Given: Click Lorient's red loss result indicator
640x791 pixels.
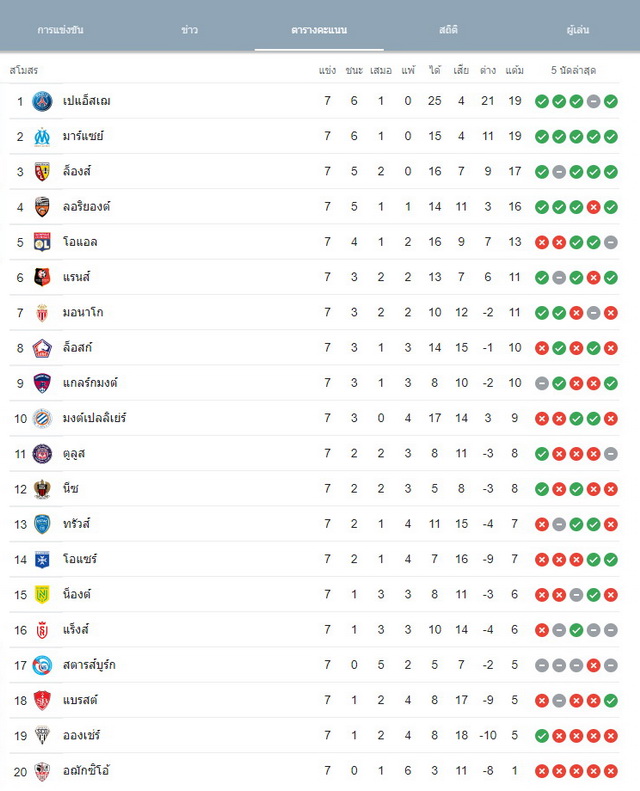Looking at the screenshot, I should [594, 207].
